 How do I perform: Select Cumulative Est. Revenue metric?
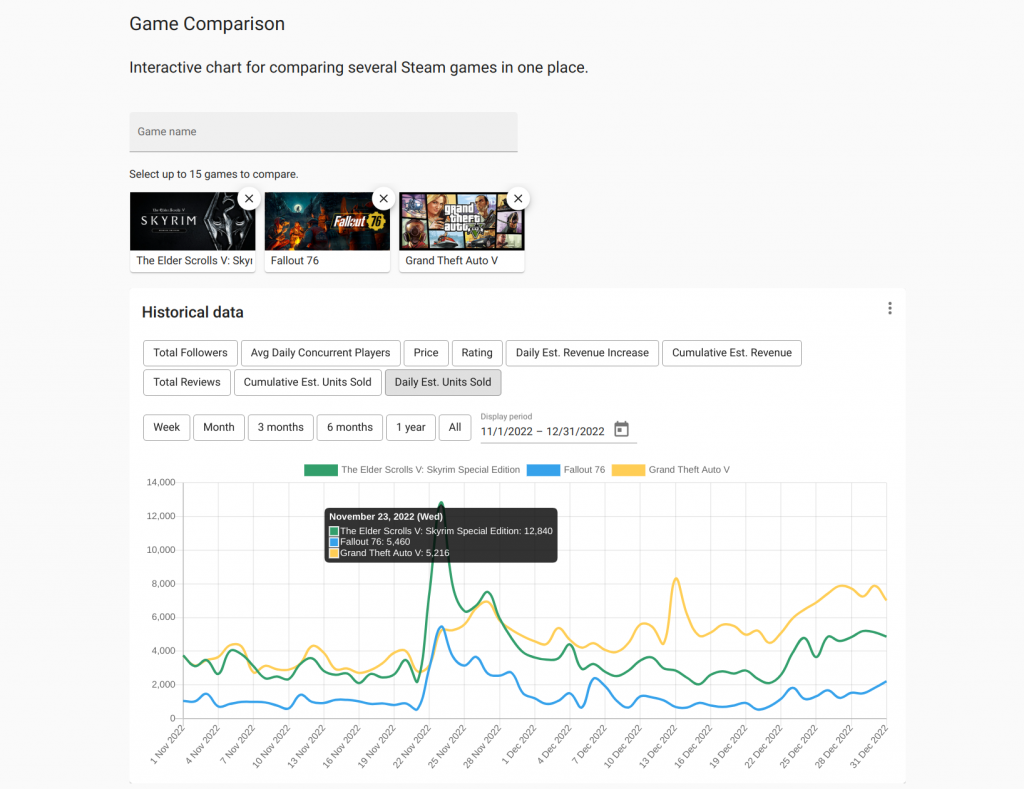point(731,353)
